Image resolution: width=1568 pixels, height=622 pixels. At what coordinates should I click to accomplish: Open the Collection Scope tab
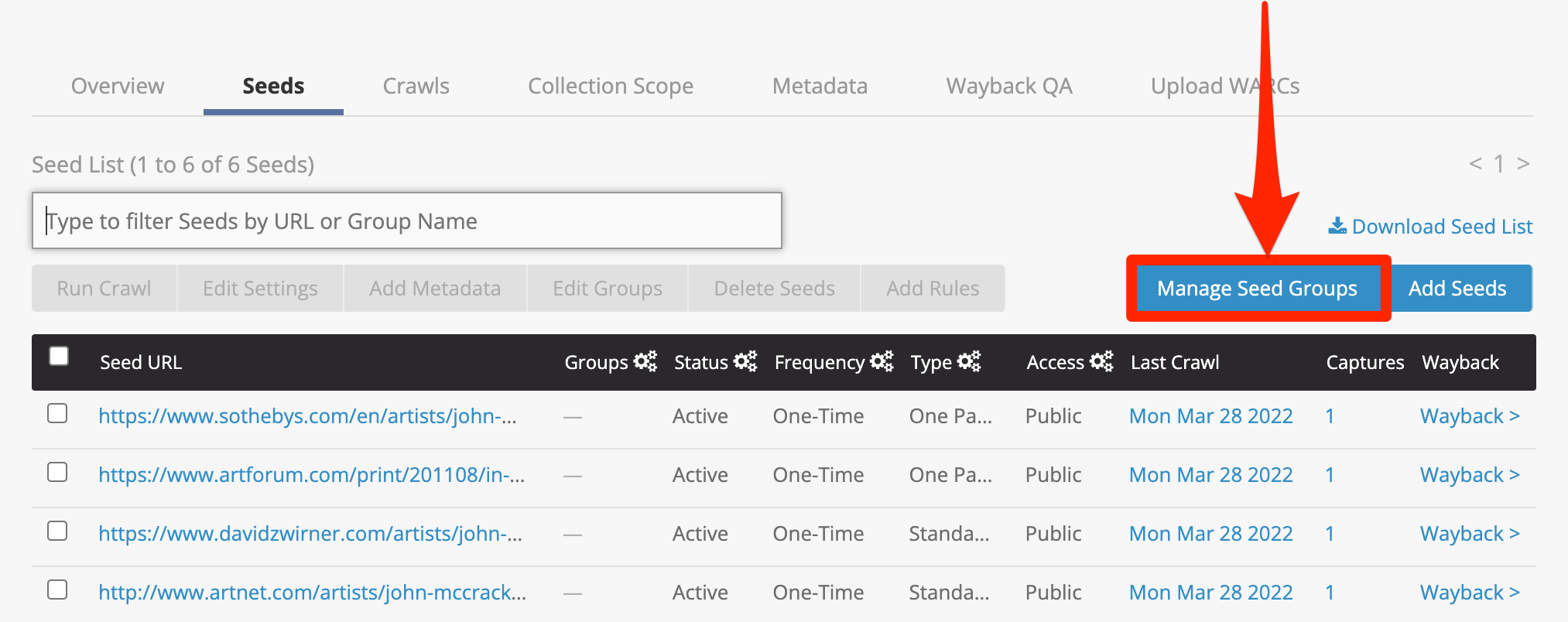(x=610, y=86)
